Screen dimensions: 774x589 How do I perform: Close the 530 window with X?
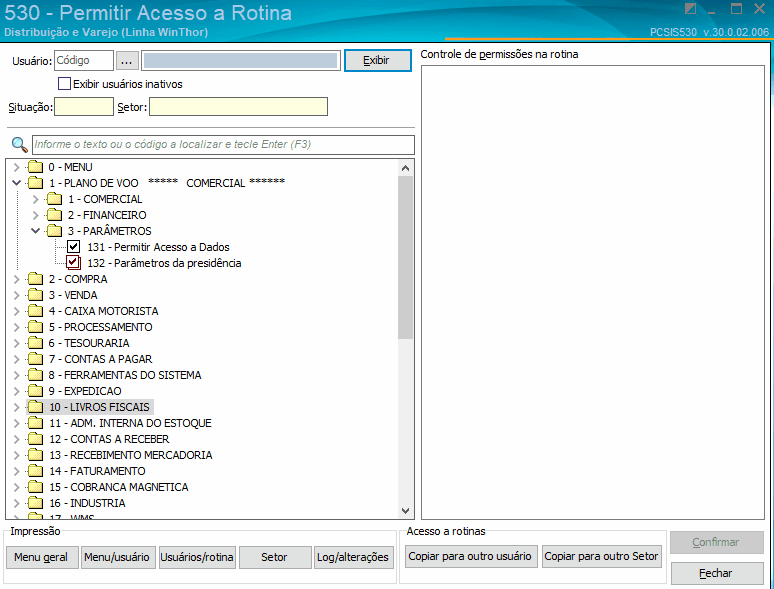760,8
